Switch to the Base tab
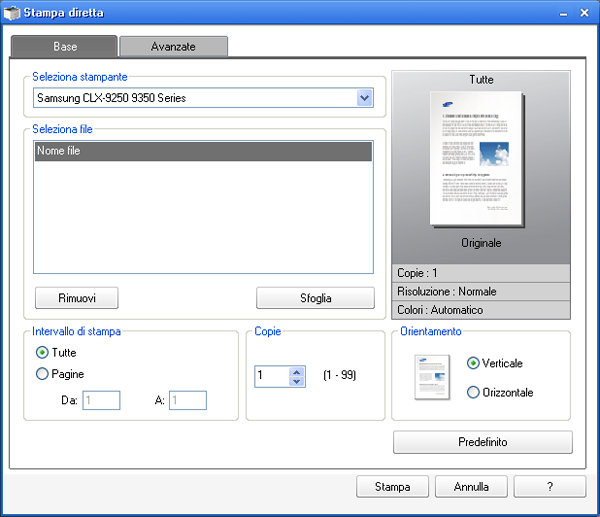The width and height of the screenshot is (600, 517). click(64, 47)
